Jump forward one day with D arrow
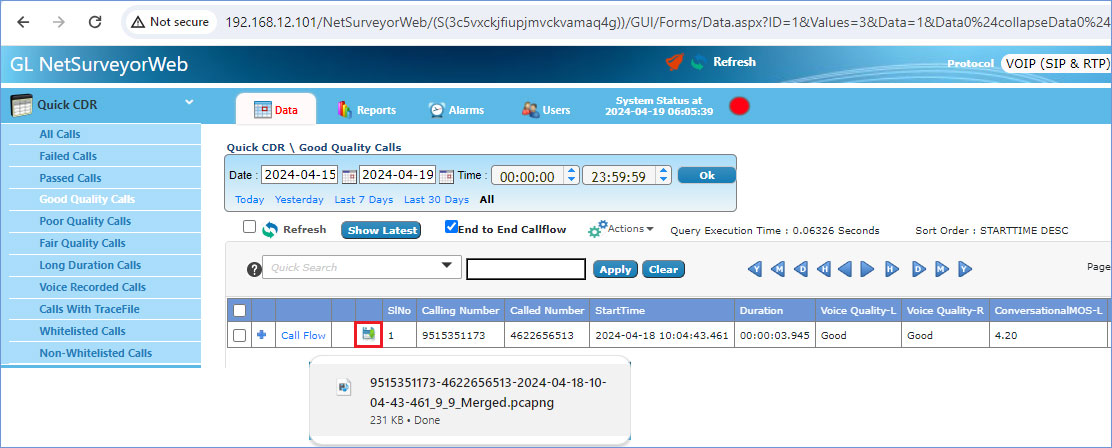The width and height of the screenshot is (1112, 448). point(919,269)
